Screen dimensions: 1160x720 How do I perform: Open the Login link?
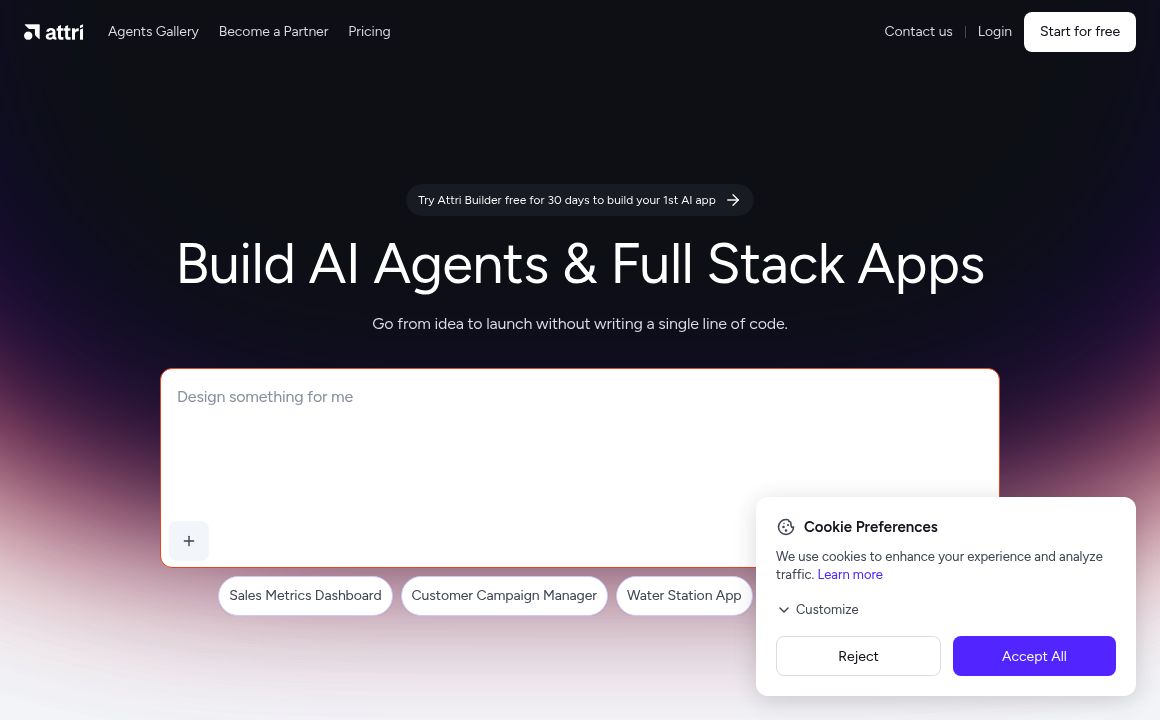coord(994,32)
